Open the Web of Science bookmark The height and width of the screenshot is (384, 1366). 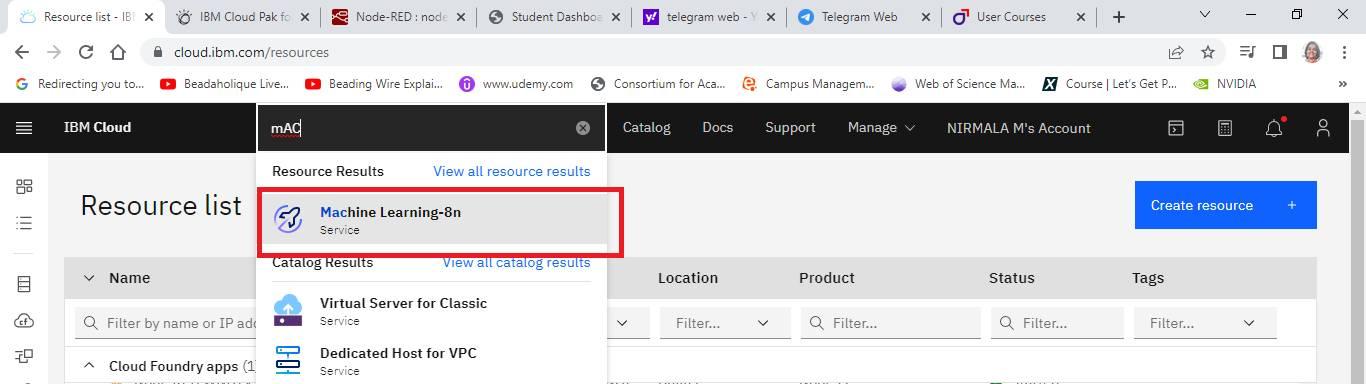click(958, 84)
